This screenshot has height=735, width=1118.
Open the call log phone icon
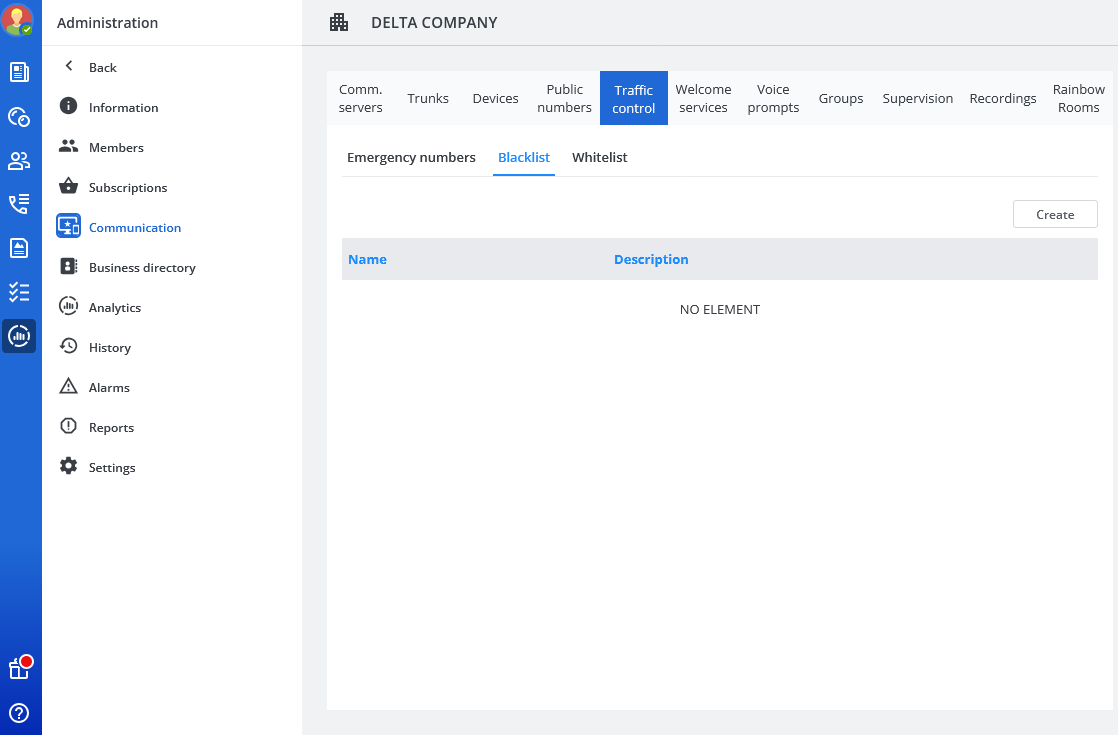tap(19, 204)
